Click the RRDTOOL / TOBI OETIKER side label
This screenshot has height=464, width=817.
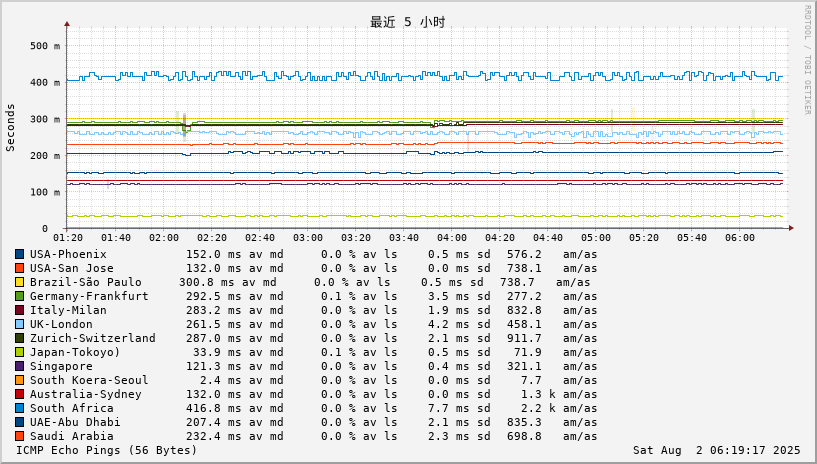tap(808, 60)
